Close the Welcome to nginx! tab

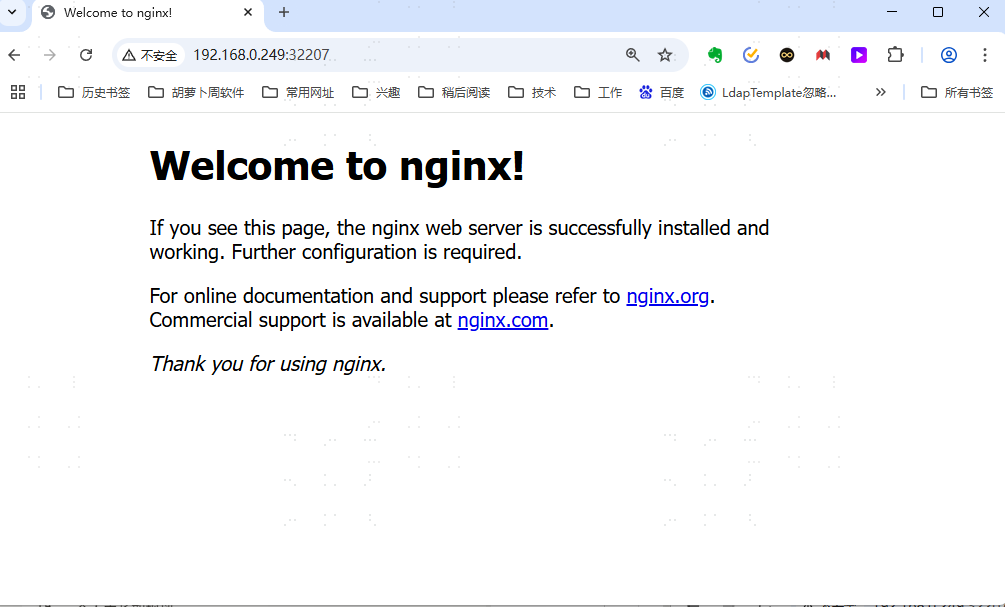point(248,12)
